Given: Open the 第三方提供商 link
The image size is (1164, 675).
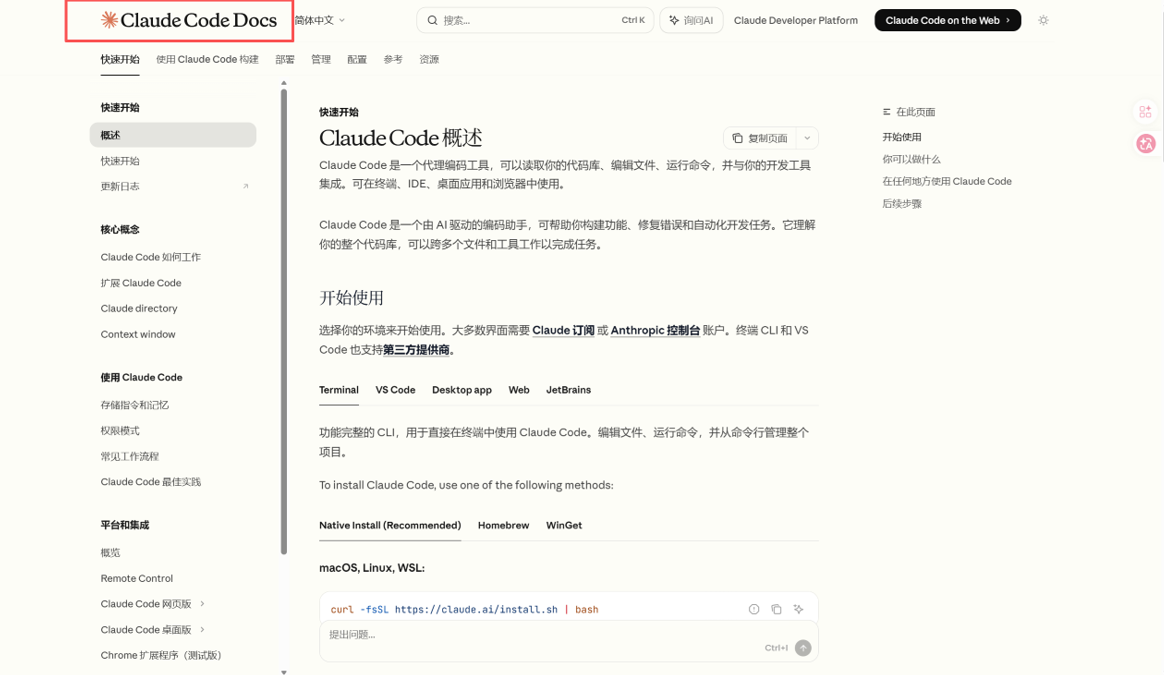Looking at the screenshot, I should coord(416,350).
